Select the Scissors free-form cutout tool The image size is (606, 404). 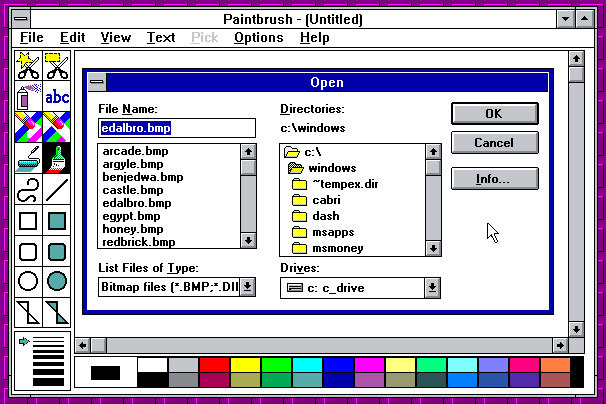coord(29,66)
